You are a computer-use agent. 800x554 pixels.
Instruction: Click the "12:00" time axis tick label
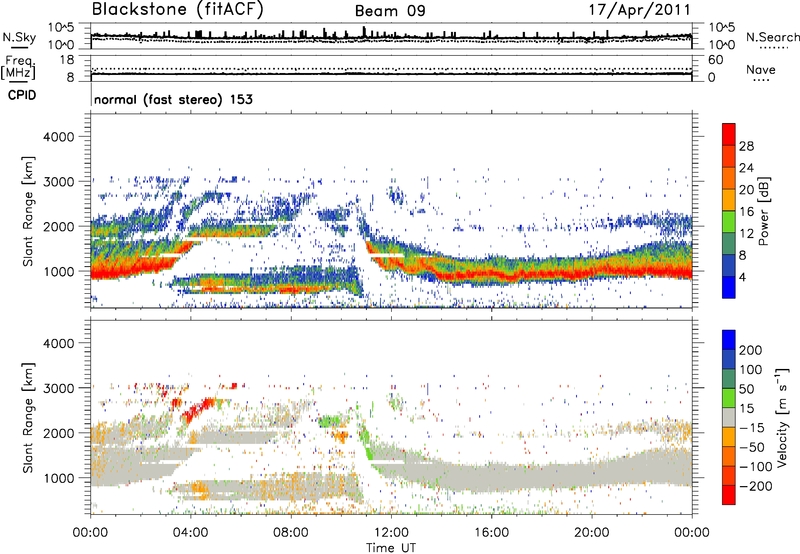(391, 533)
